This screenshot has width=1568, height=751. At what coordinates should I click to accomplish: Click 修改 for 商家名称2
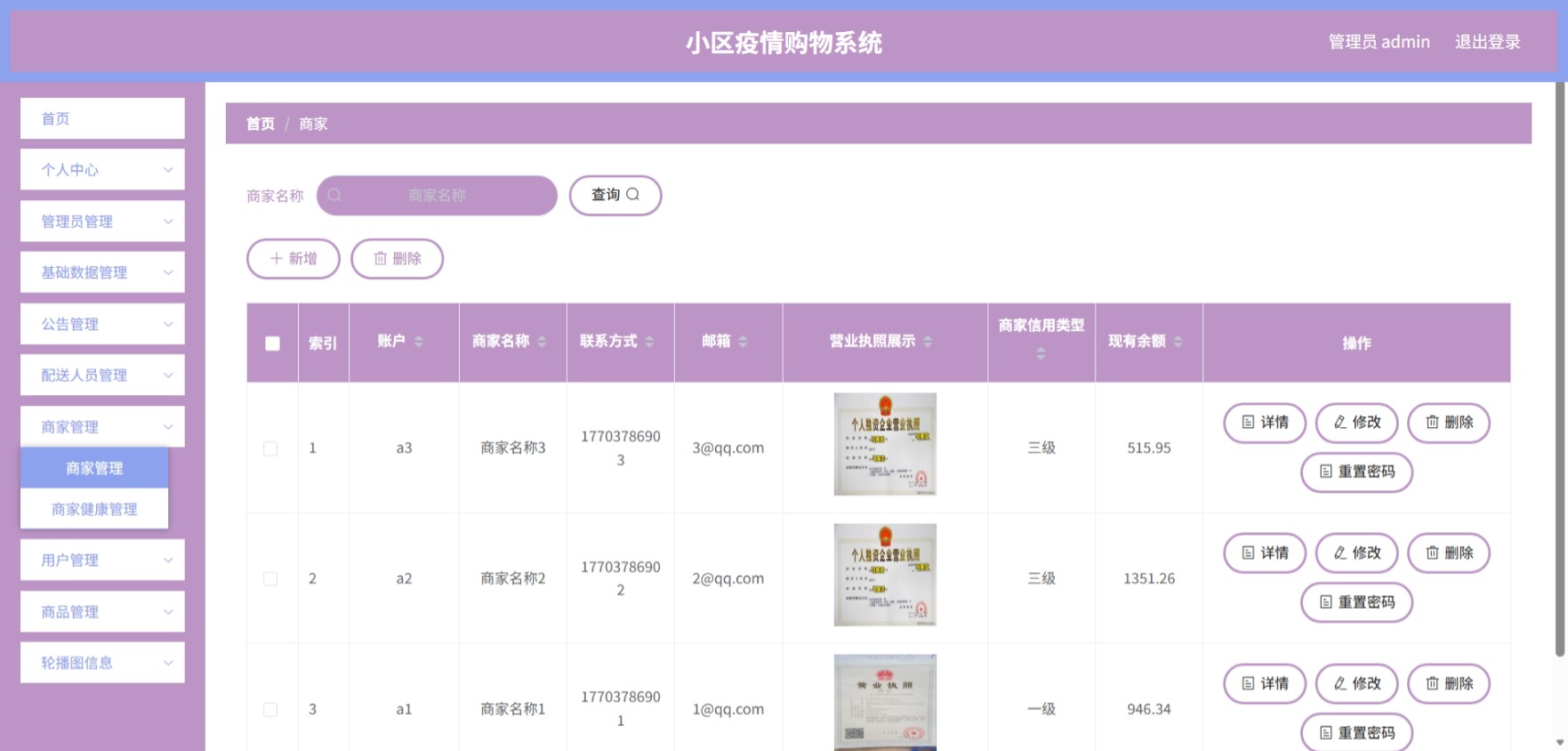[1357, 553]
